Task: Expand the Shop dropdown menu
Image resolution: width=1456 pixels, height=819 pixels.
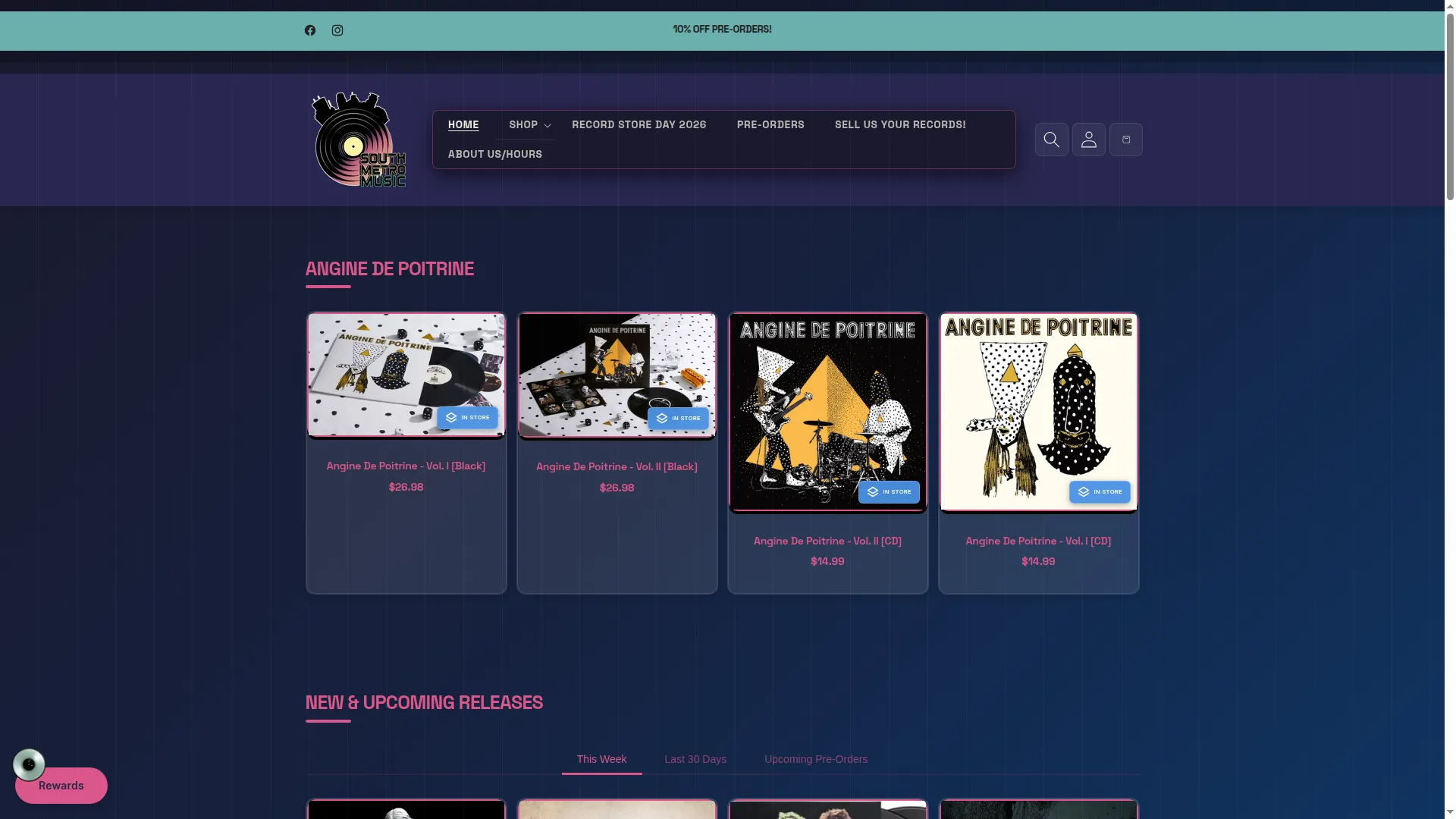Action: coord(529,125)
